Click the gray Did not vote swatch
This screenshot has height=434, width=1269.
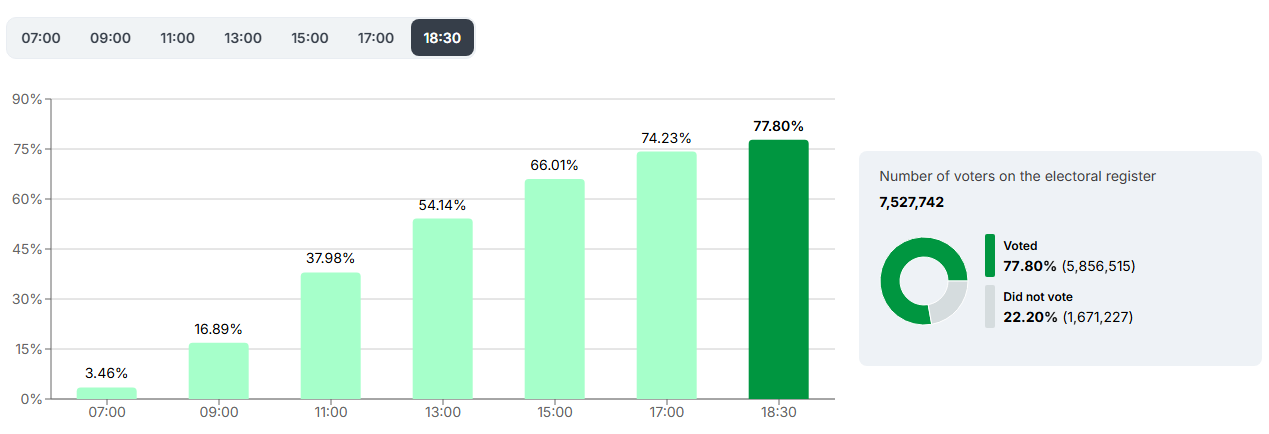[x=990, y=307]
